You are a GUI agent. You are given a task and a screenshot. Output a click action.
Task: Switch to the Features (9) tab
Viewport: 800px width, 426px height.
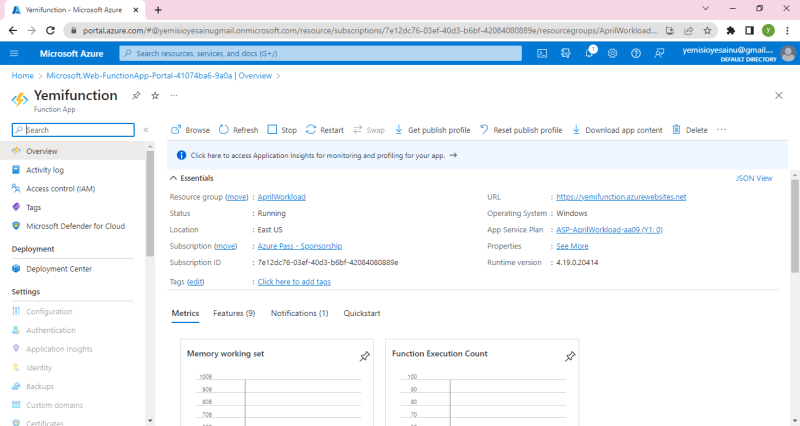click(234, 313)
